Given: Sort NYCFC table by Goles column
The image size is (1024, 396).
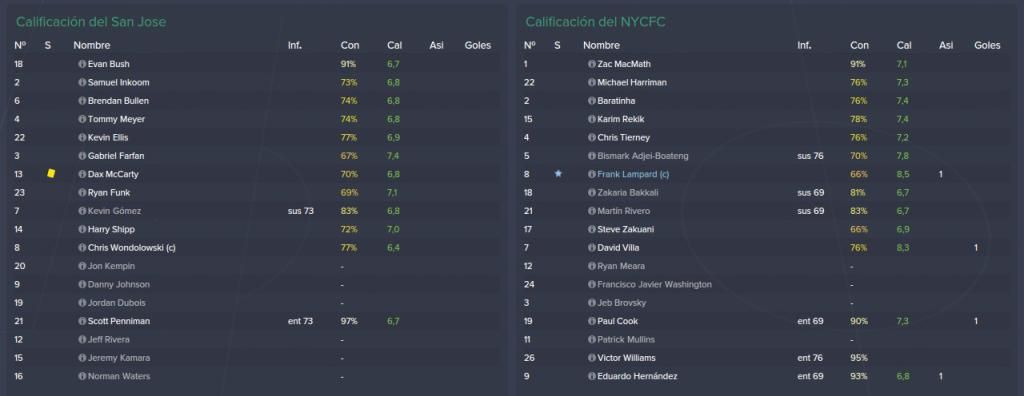Looking at the screenshot, I should pos(987,45).
